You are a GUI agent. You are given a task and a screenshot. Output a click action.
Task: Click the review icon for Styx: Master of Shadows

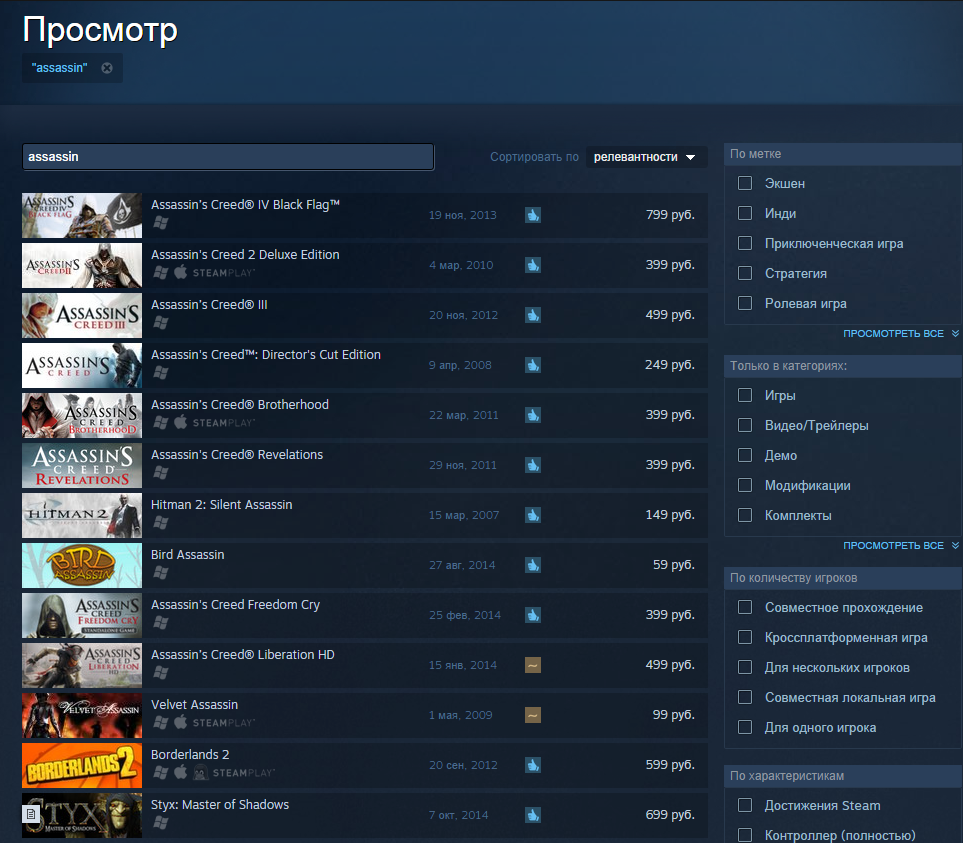click(x=532, y=815)
